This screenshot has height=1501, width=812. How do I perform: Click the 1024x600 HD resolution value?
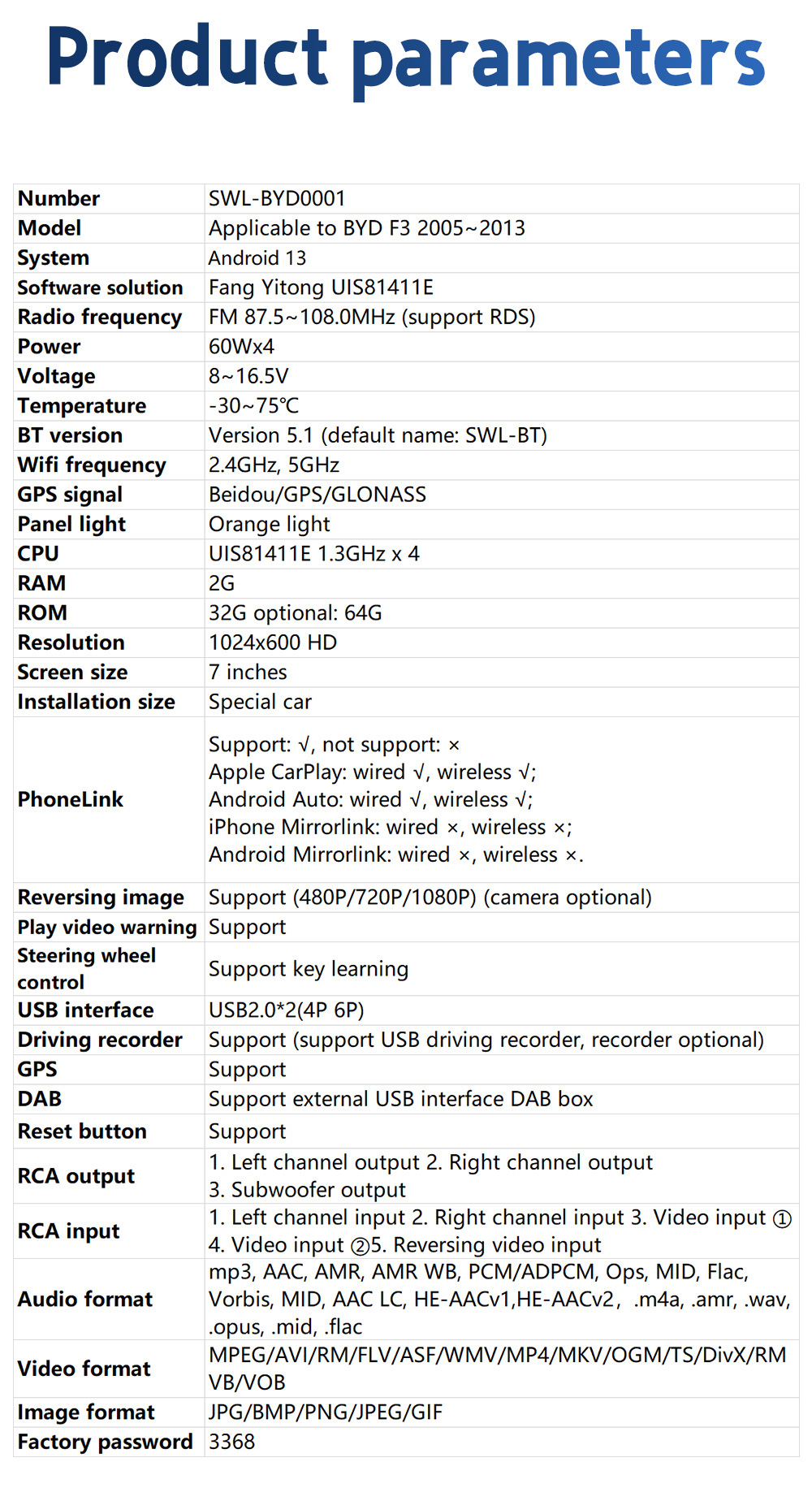(272, 642)
